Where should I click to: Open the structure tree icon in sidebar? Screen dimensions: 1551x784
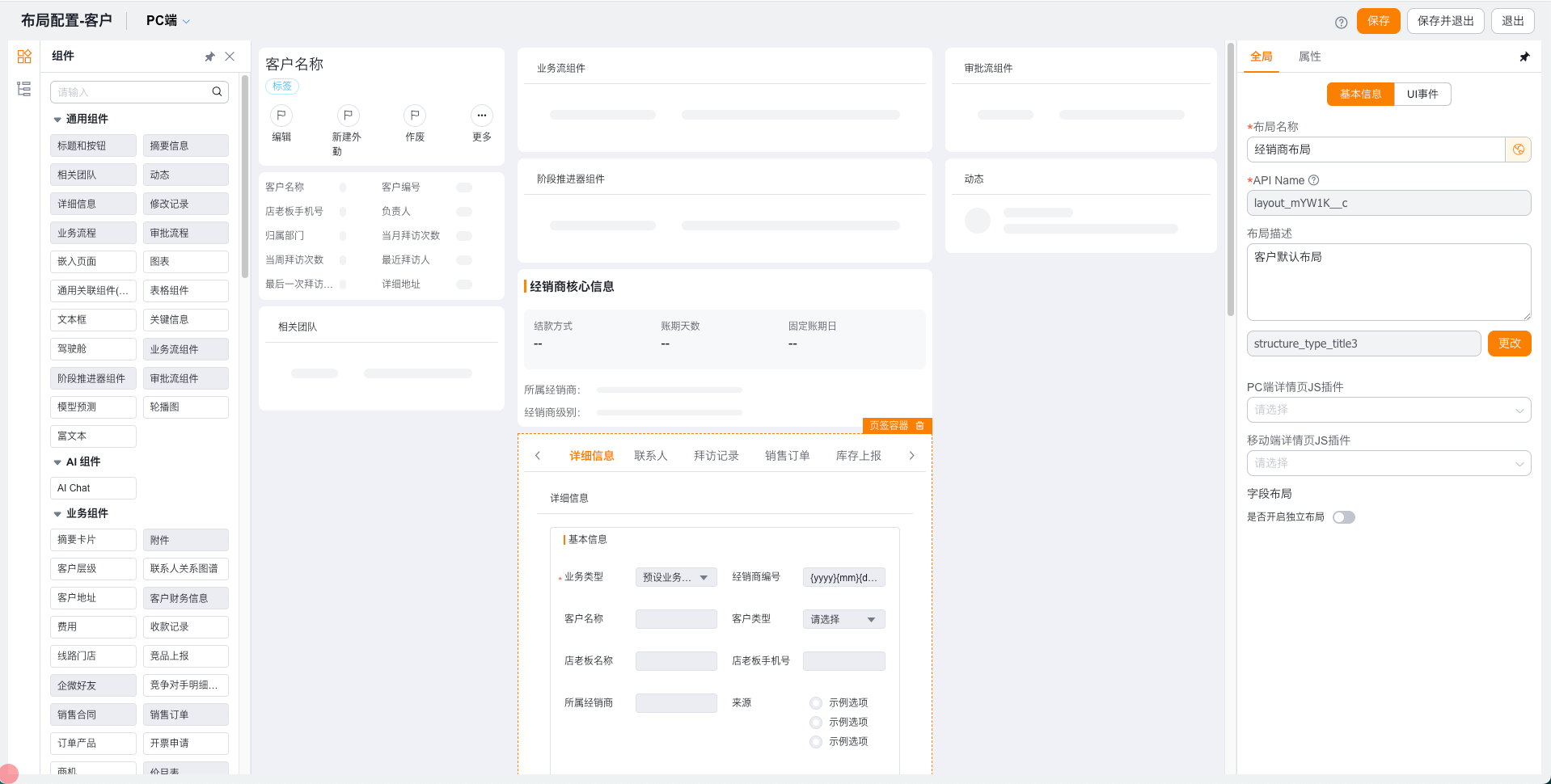(24, 89)
